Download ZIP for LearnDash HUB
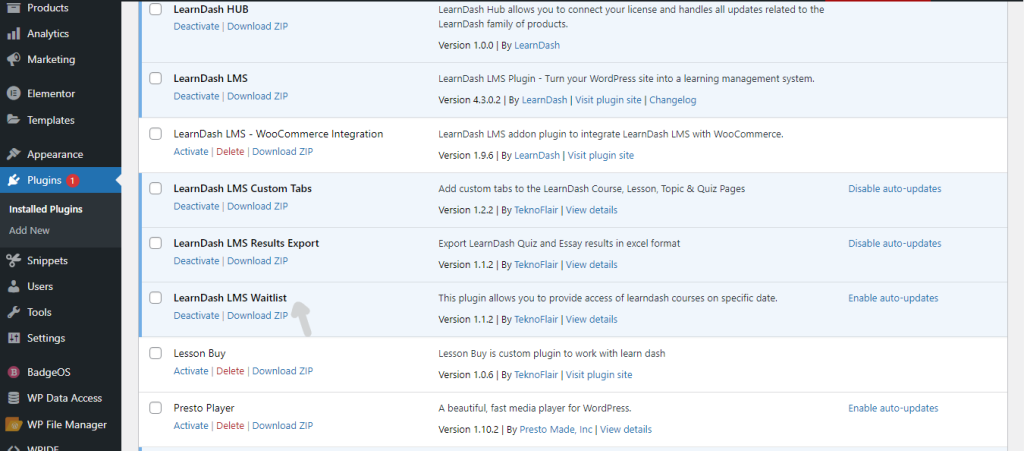The image size is (1024, 451). tap(257, 27)
